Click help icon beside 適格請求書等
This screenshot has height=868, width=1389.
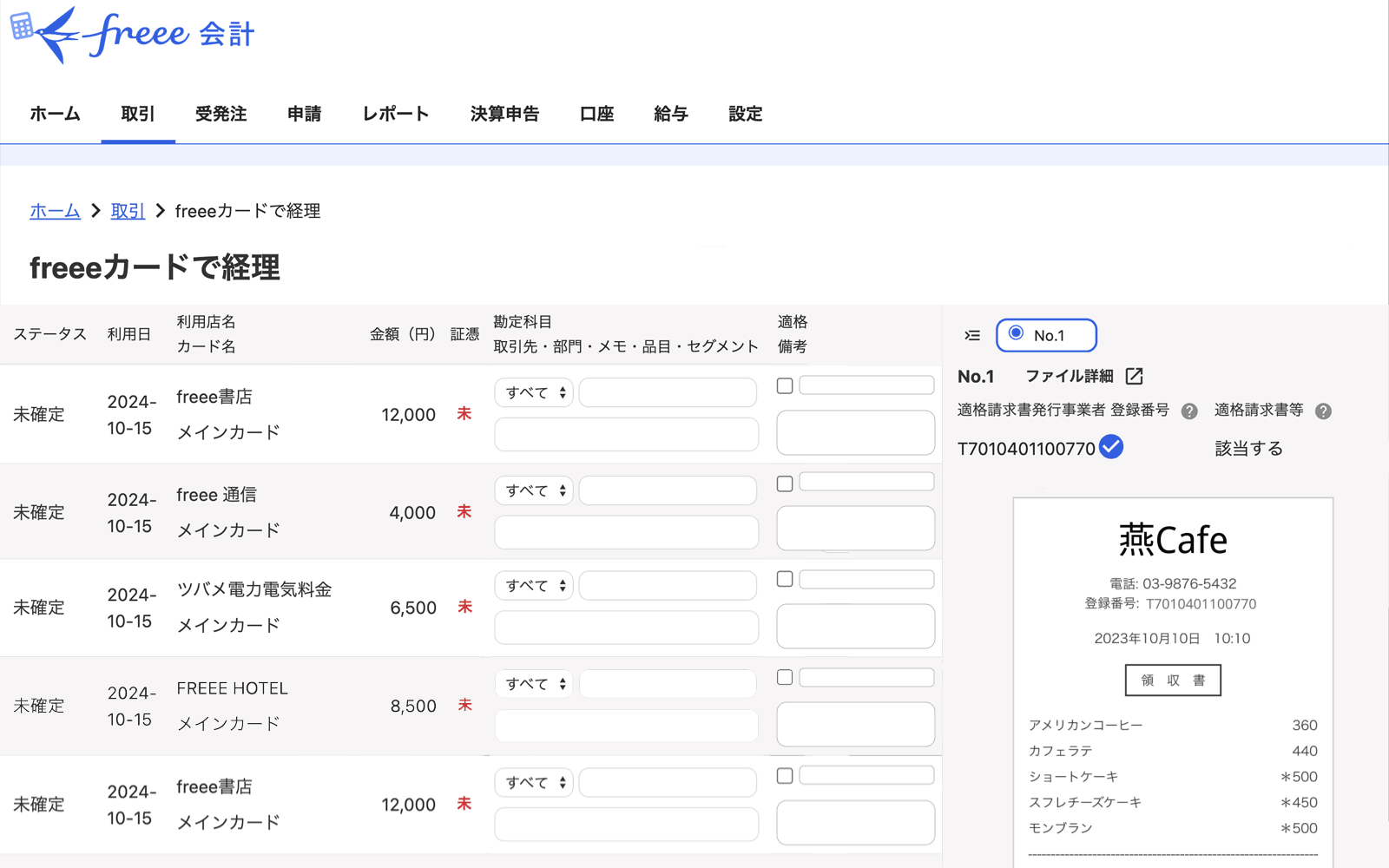click(x=1323, y=411)
